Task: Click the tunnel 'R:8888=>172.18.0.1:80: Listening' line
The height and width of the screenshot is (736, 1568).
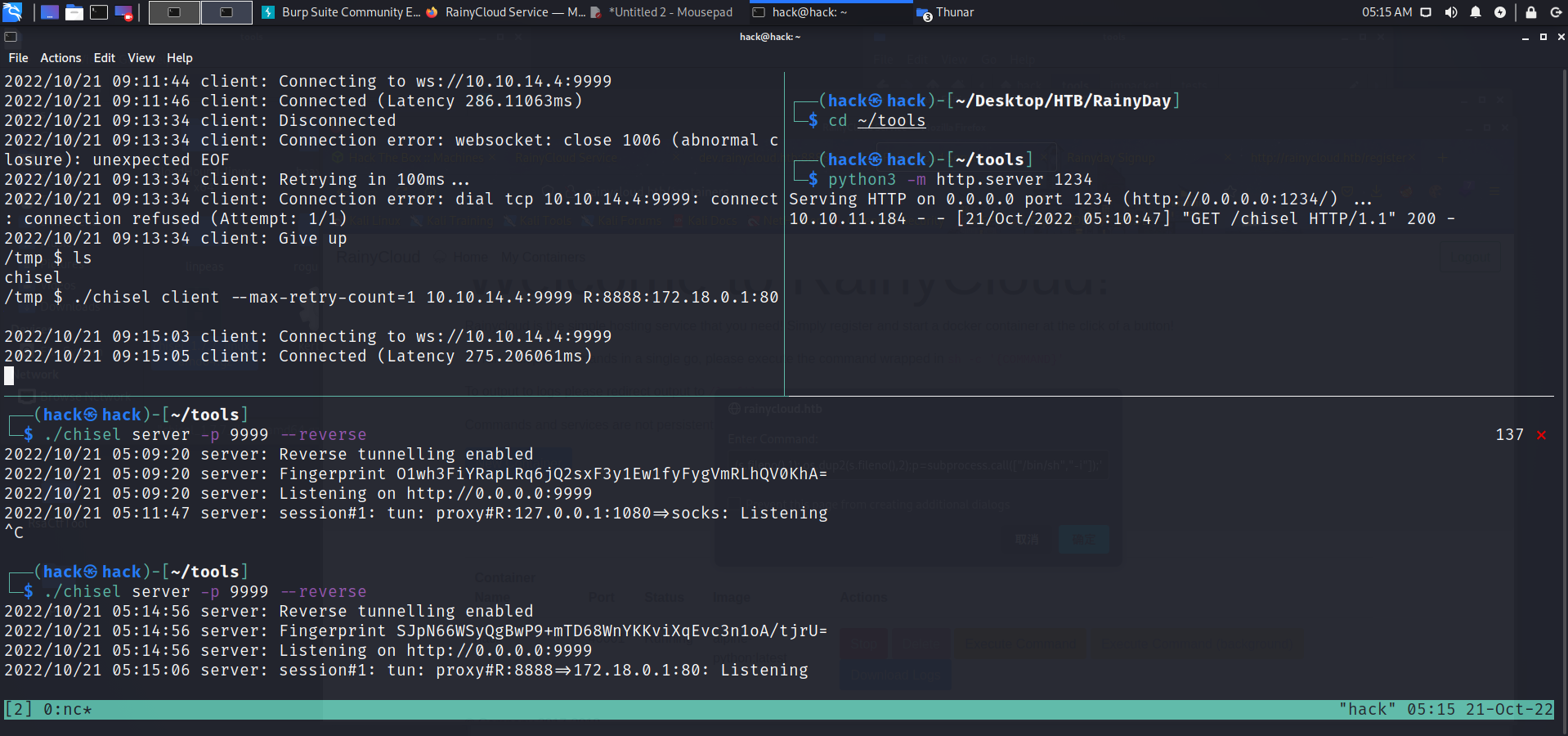Action: tap(405, 670)
